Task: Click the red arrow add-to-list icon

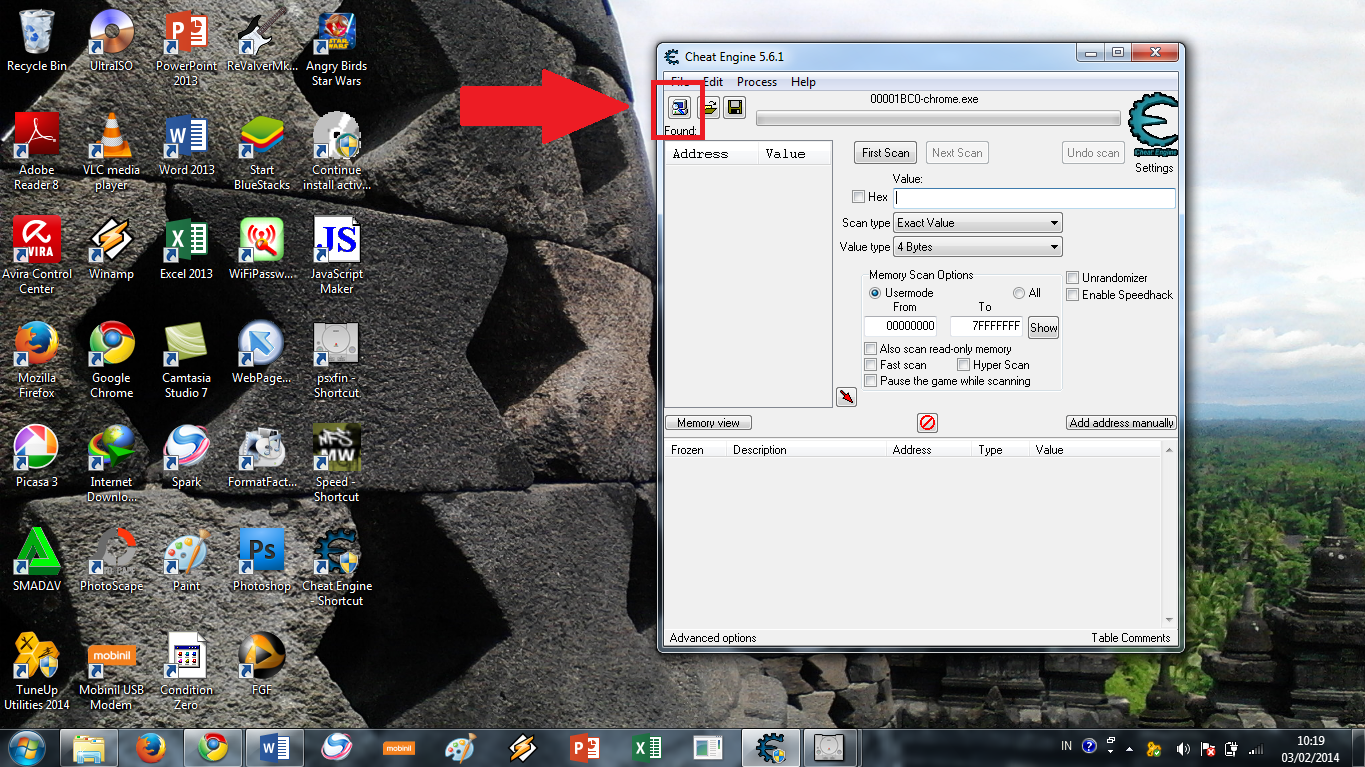Action: (x=847, y=397)
